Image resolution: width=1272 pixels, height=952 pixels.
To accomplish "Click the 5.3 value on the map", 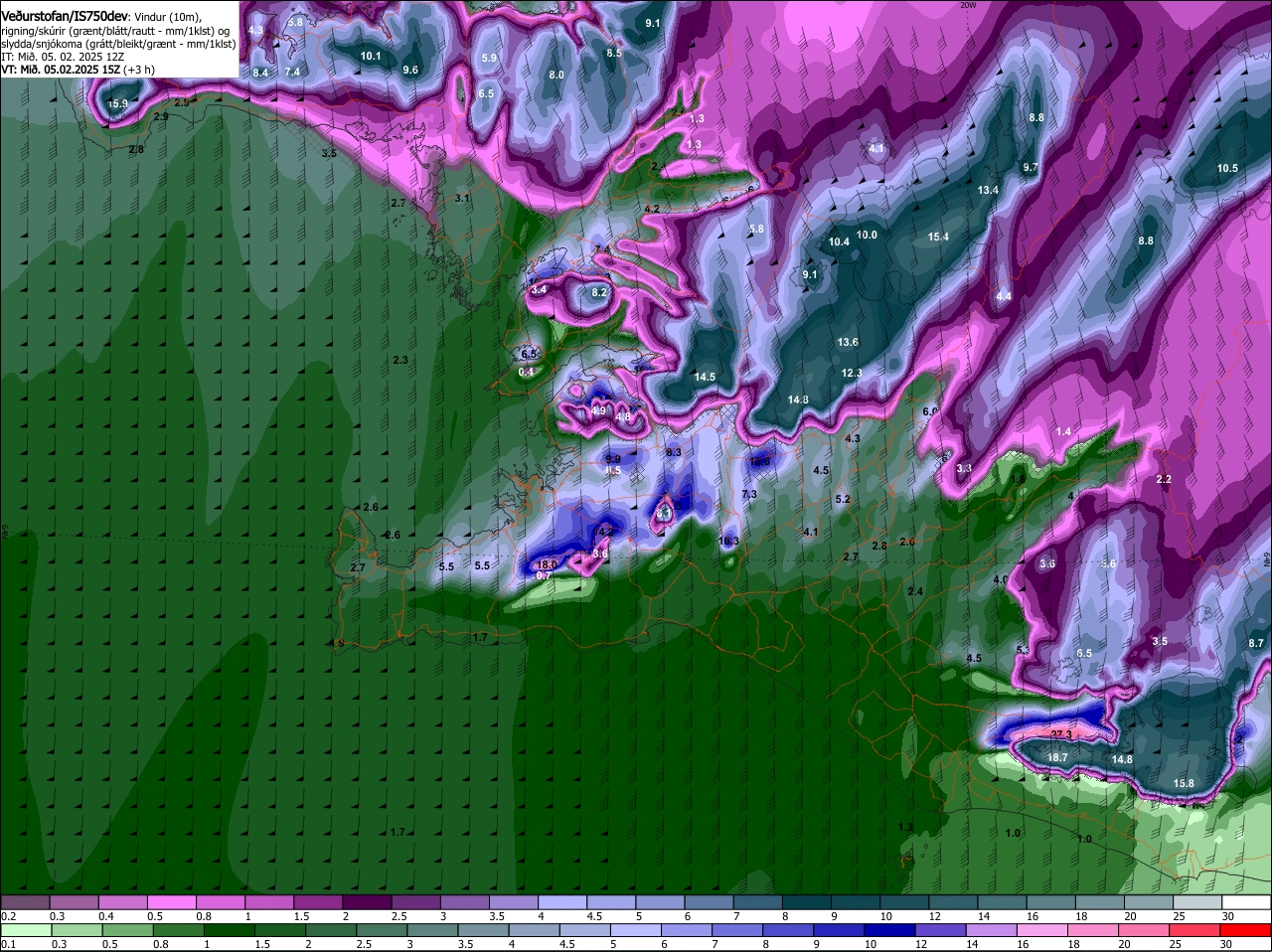I will pos(1024,650).
